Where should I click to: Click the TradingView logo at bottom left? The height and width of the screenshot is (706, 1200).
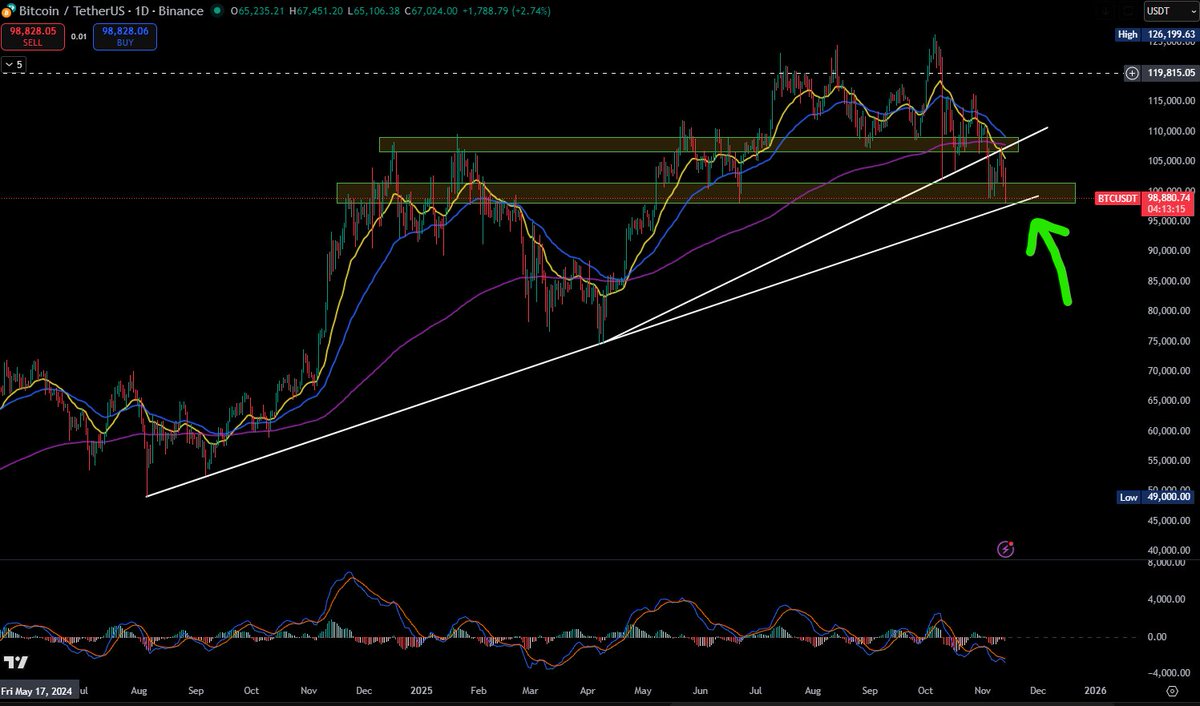click(15, 663)
